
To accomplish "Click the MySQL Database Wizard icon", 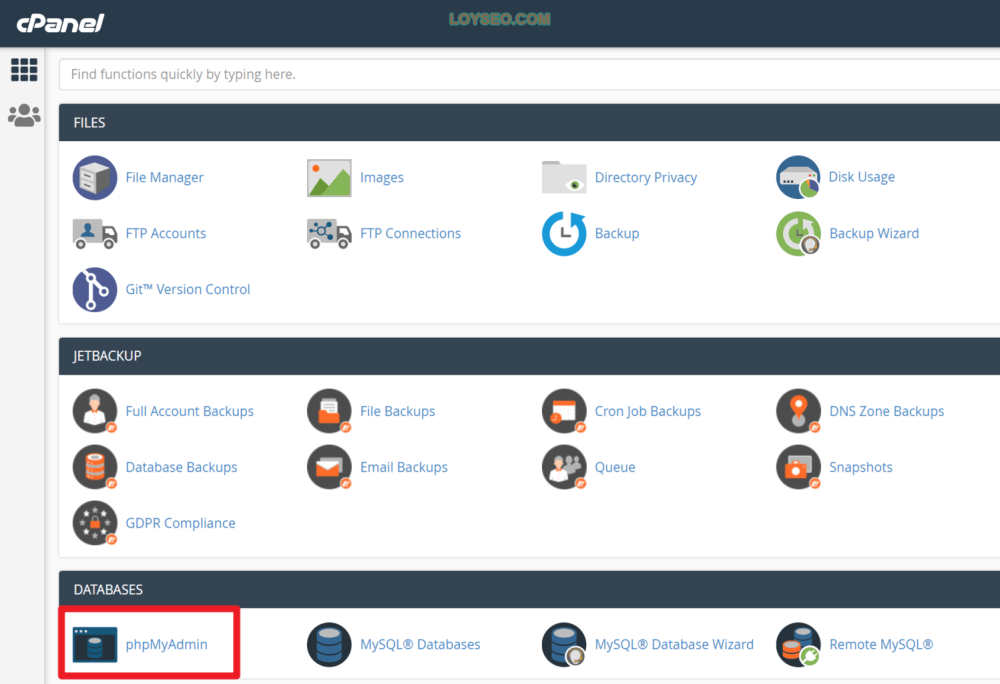I will coord(564,644).
